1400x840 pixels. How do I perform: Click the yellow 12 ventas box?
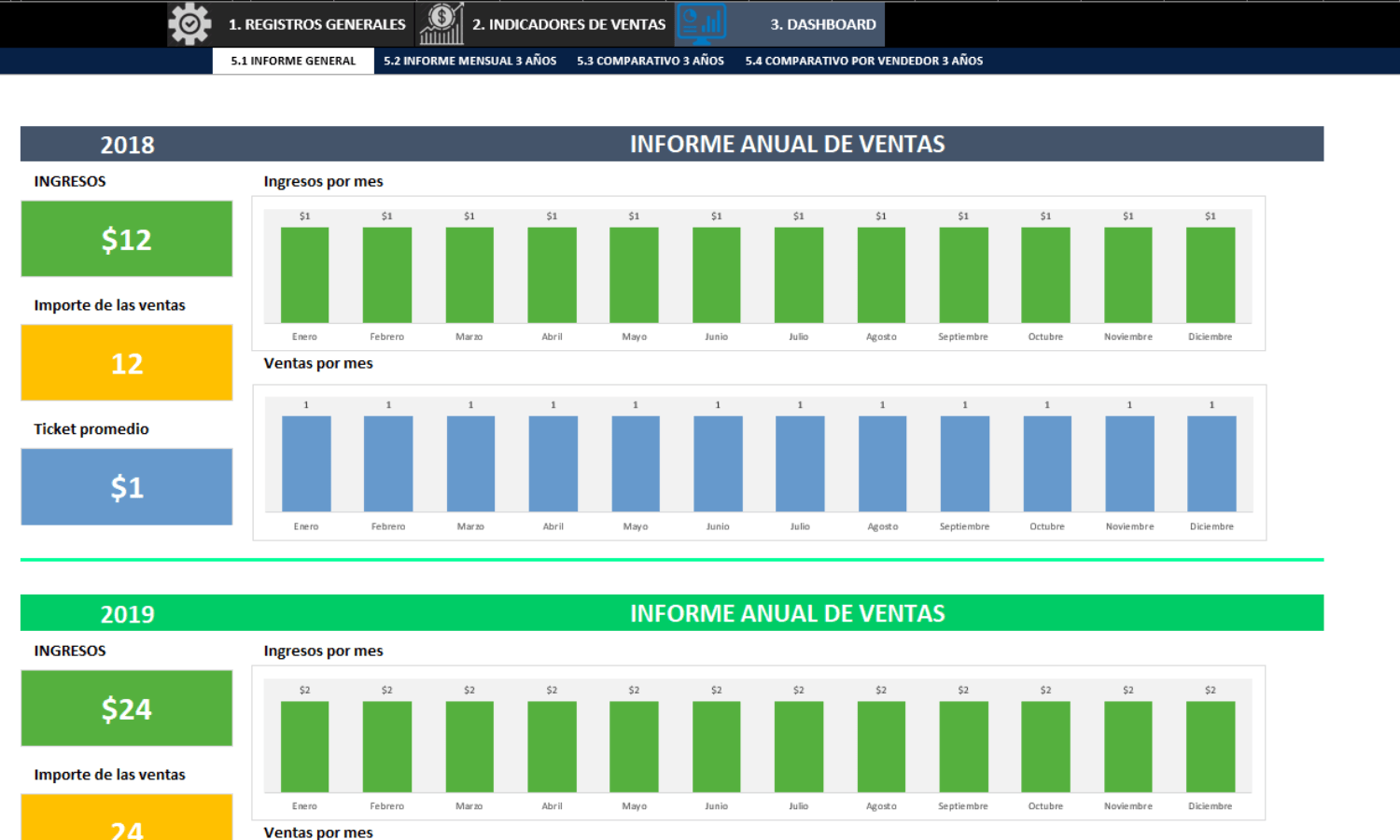pyautogui.click(x=127, y=363)
